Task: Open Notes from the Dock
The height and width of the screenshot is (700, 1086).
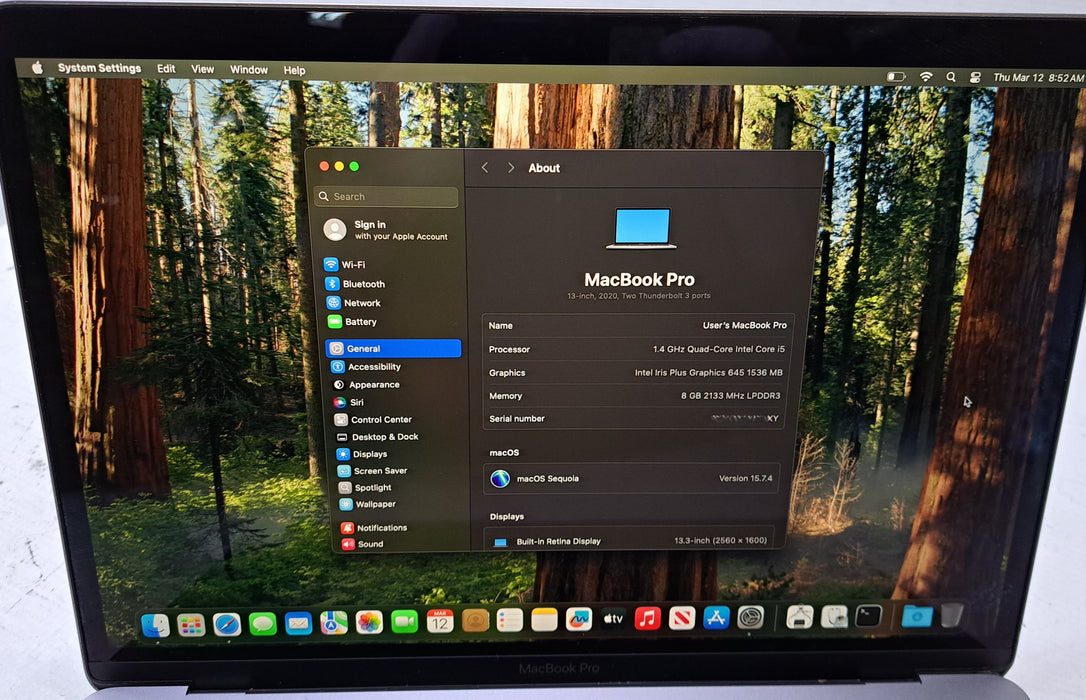Action: [x=544, y=620]
